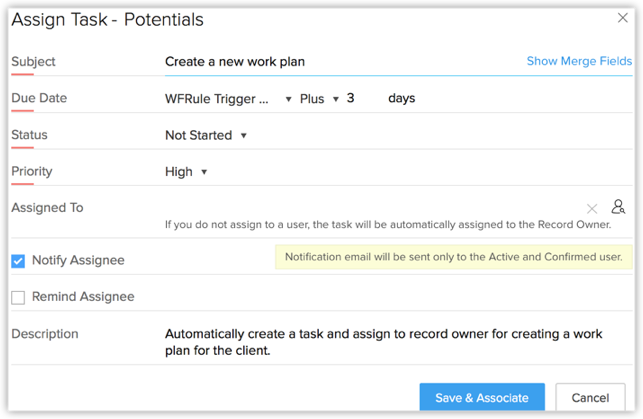The height and width of the screenshot is (419, 643).
Task: Enable the Remind Assignee checkbox
Action: (x=18, y=297)
